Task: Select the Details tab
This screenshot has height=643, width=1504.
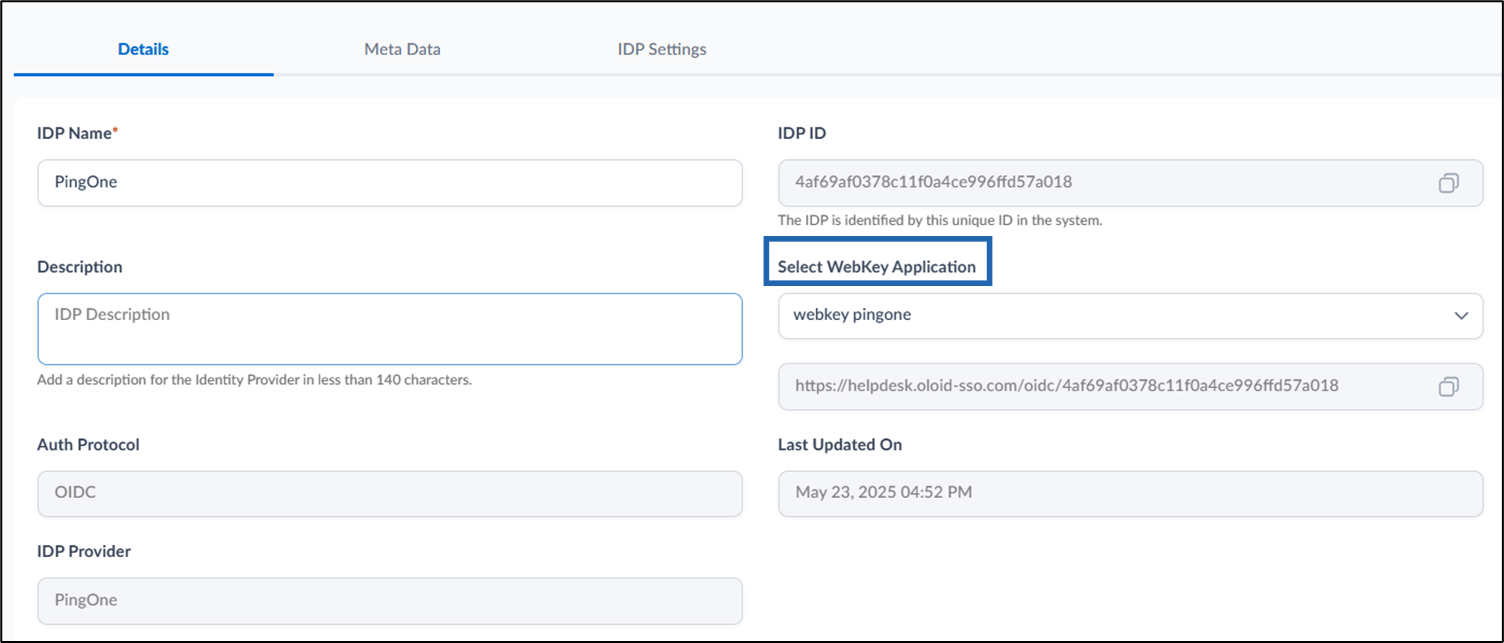Action: pyautogui.click(x=143, y=49)
